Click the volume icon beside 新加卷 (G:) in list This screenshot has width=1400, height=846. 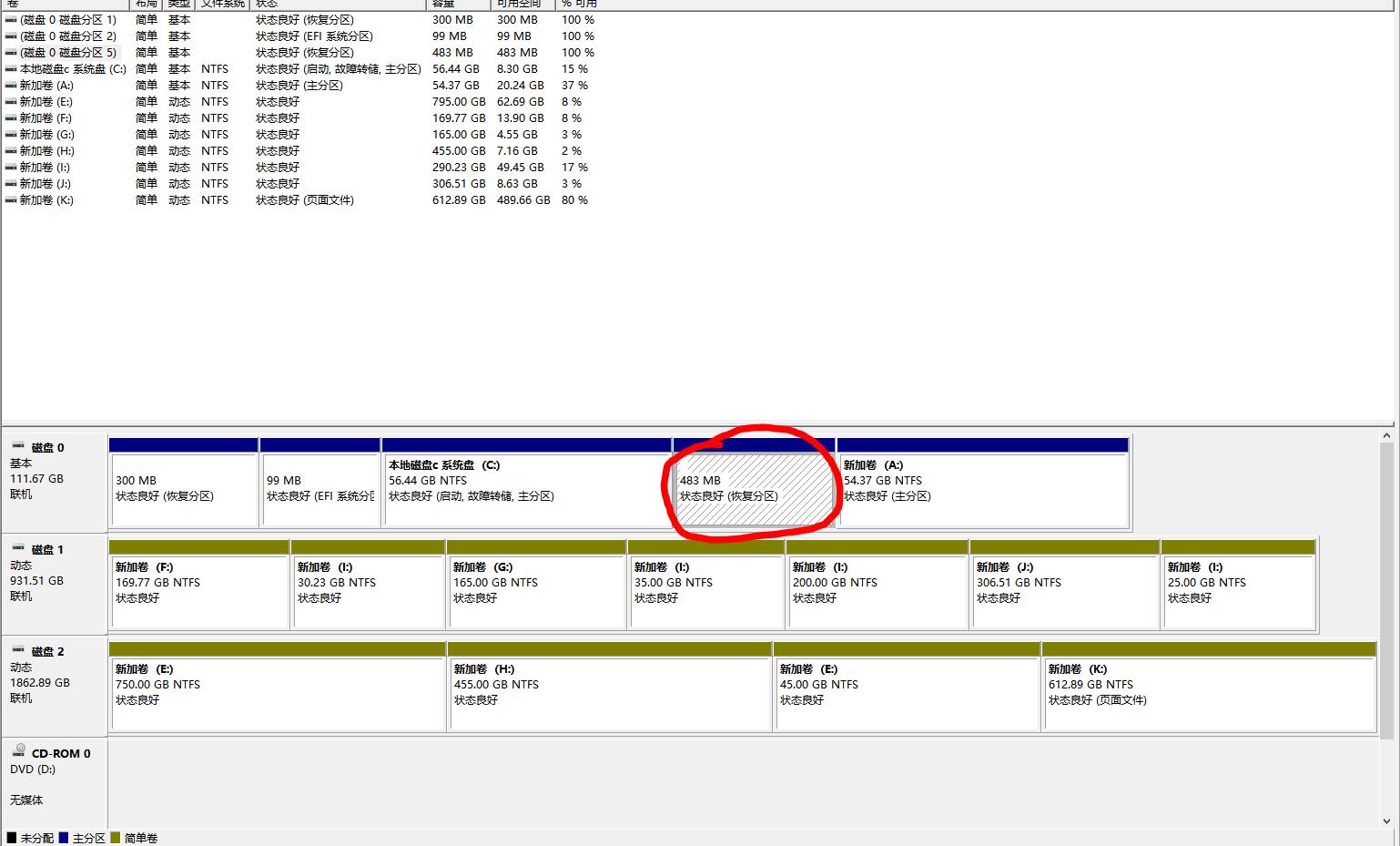pos(11,134)
